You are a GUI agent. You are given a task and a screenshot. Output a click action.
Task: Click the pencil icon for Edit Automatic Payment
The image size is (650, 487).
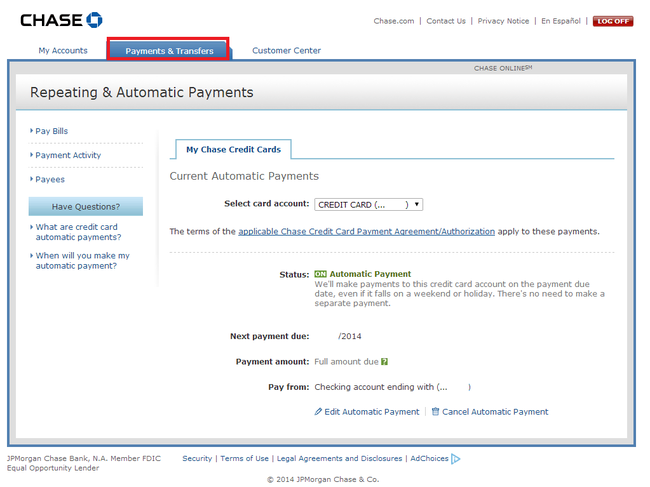pyautogui.click(x=318, y=412)
